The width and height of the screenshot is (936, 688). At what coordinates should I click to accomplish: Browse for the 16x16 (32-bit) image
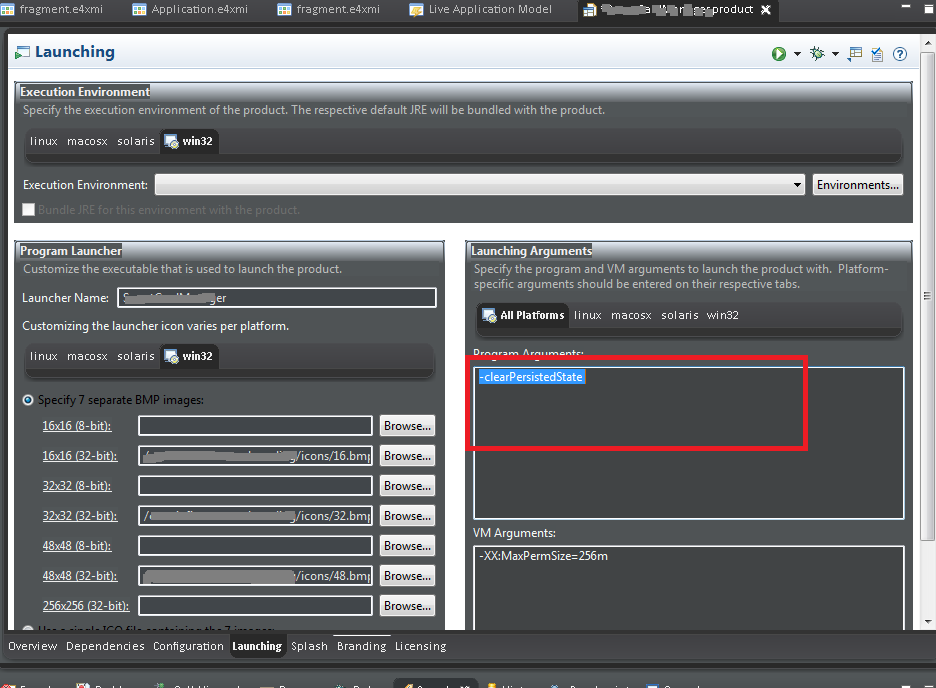[x=407, y=456]
